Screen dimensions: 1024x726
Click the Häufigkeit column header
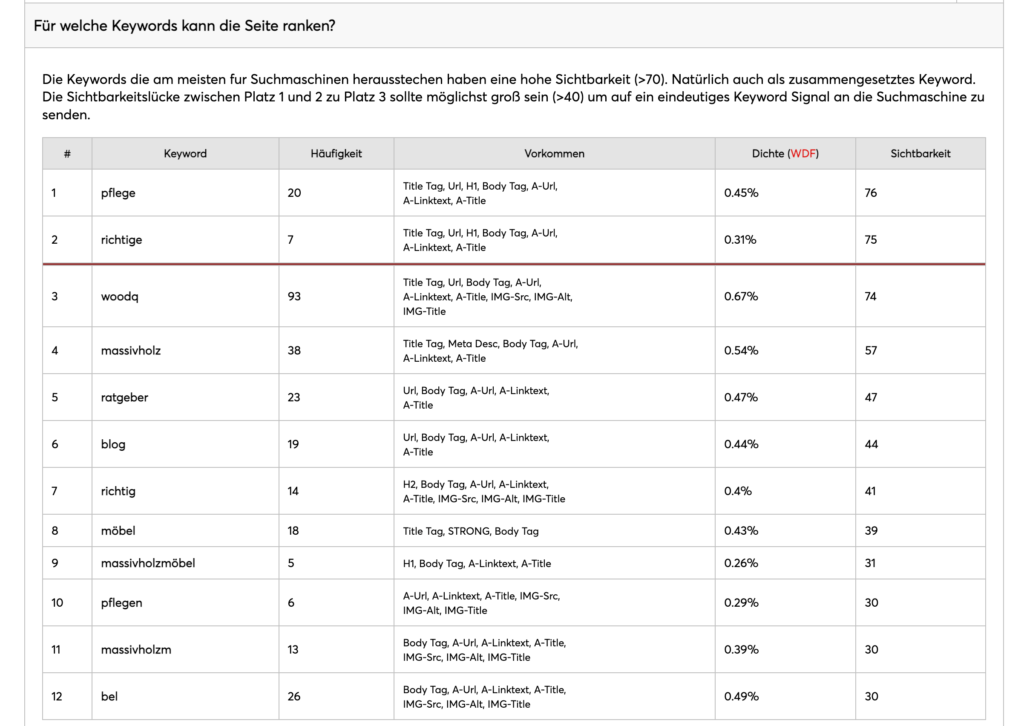tap(336, 153)
